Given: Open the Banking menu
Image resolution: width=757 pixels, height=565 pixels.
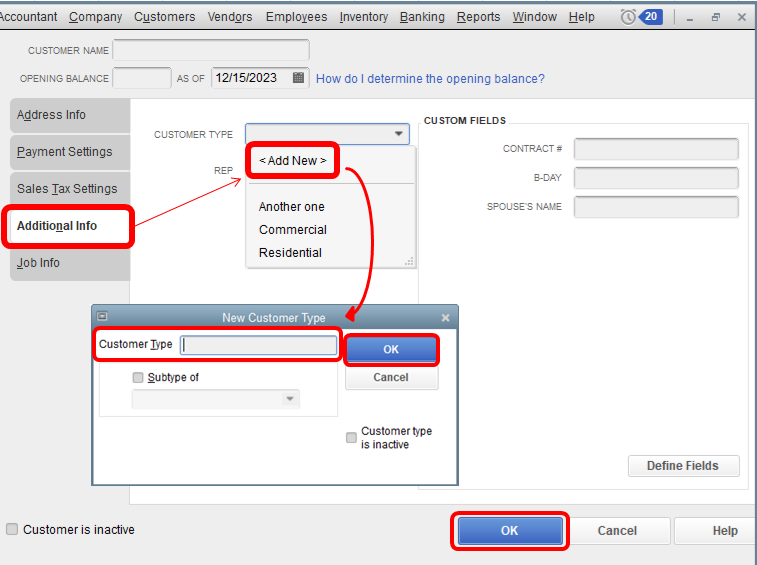Looking at the screenshot, I should point(422,17).
